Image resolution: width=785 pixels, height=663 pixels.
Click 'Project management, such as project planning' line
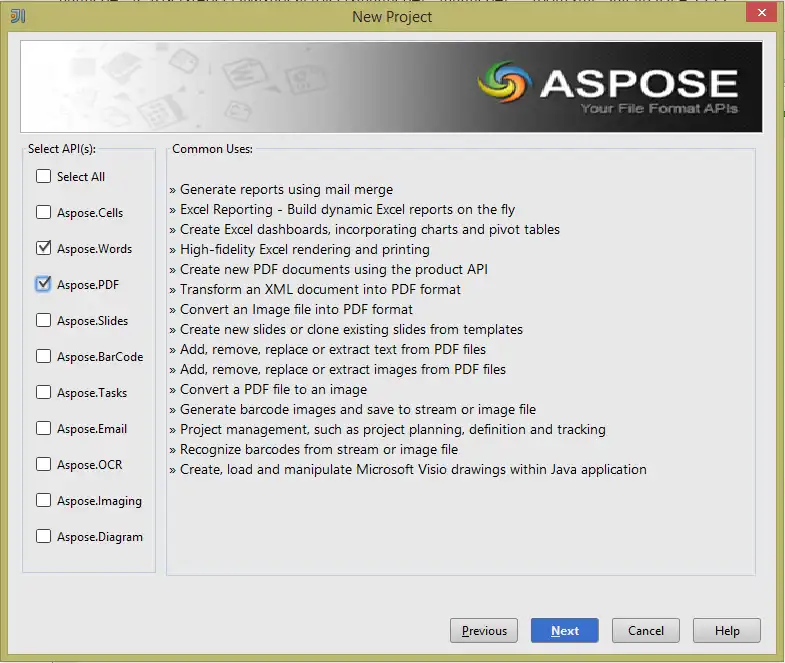coord(387,430)
